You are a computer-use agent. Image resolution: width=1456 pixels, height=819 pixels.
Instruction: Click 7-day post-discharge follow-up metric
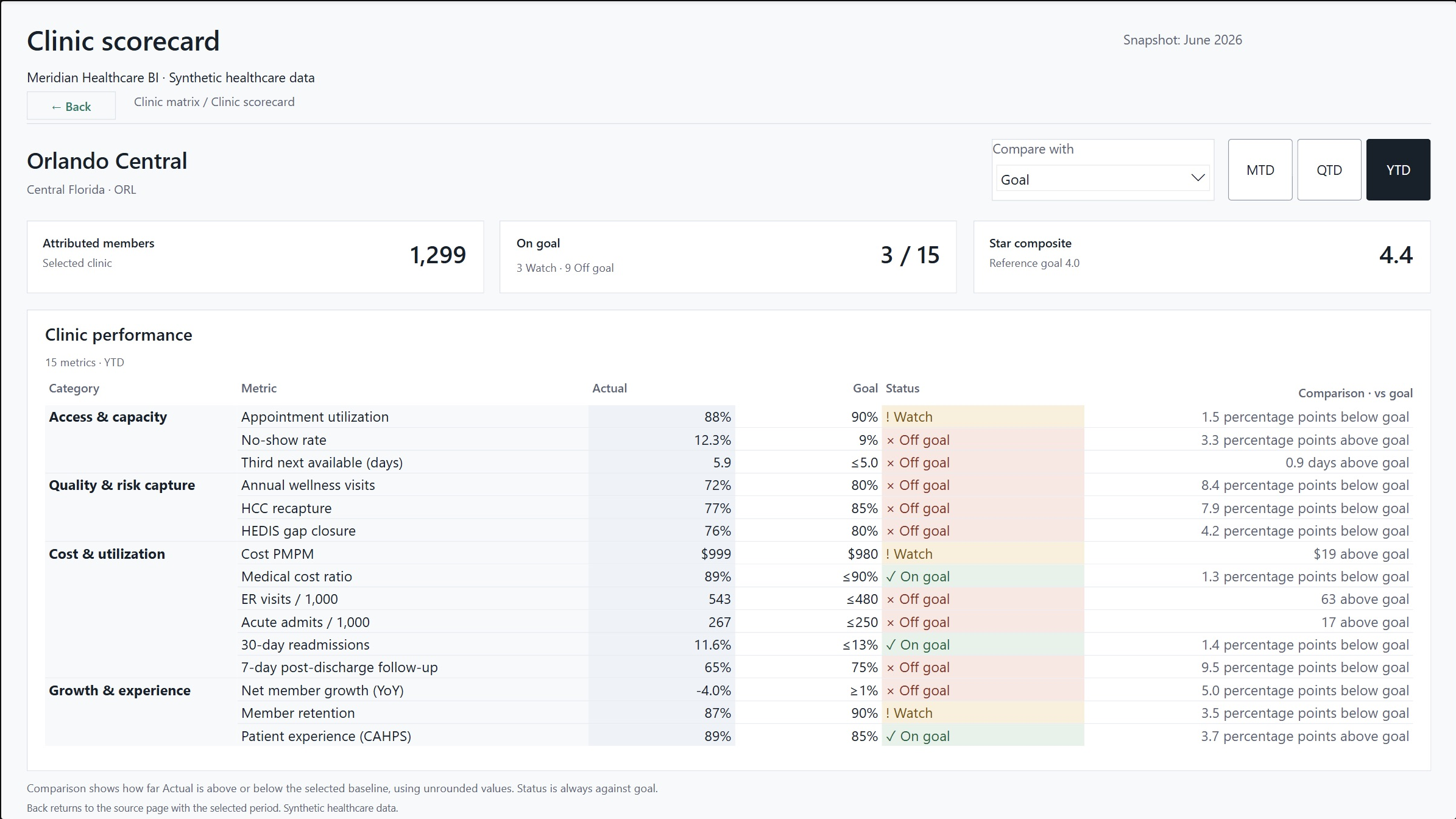(x=339, y=667)
